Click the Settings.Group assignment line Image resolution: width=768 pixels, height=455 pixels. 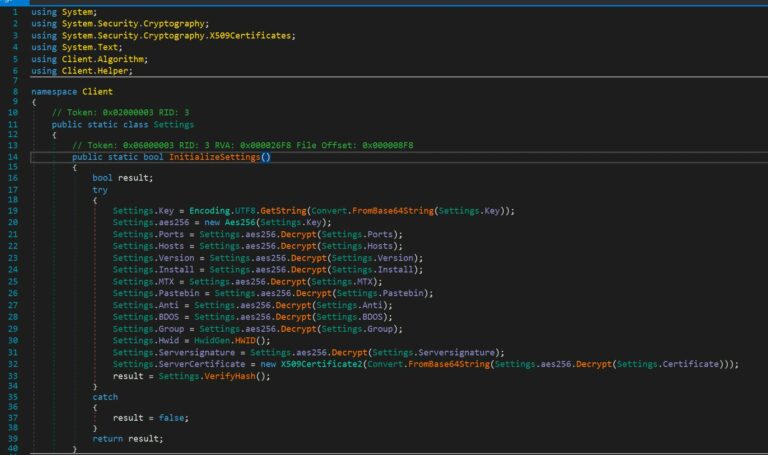pyautogui.click(x=258, y=329)
